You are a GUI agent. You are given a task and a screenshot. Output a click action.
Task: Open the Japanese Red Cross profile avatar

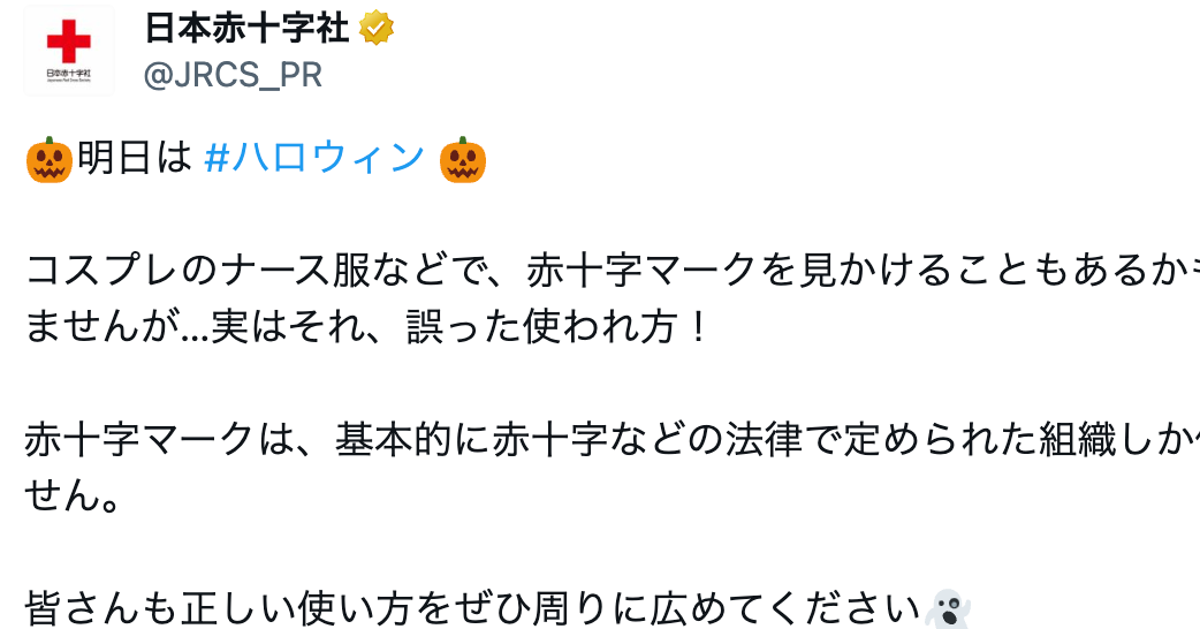[69, 50]
